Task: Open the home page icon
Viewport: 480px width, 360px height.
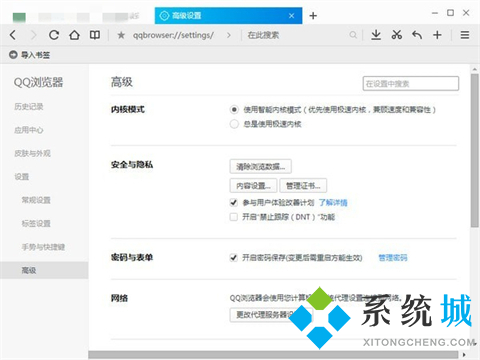Action: [x=74, y=35]
